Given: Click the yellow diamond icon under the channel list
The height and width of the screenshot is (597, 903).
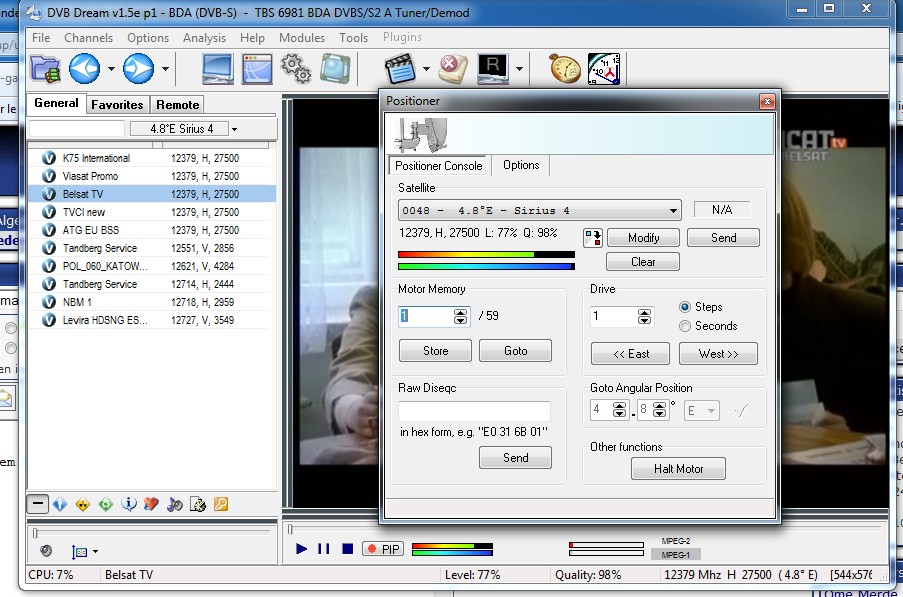Looking at the screenshot, I should (x=83, y=505).
